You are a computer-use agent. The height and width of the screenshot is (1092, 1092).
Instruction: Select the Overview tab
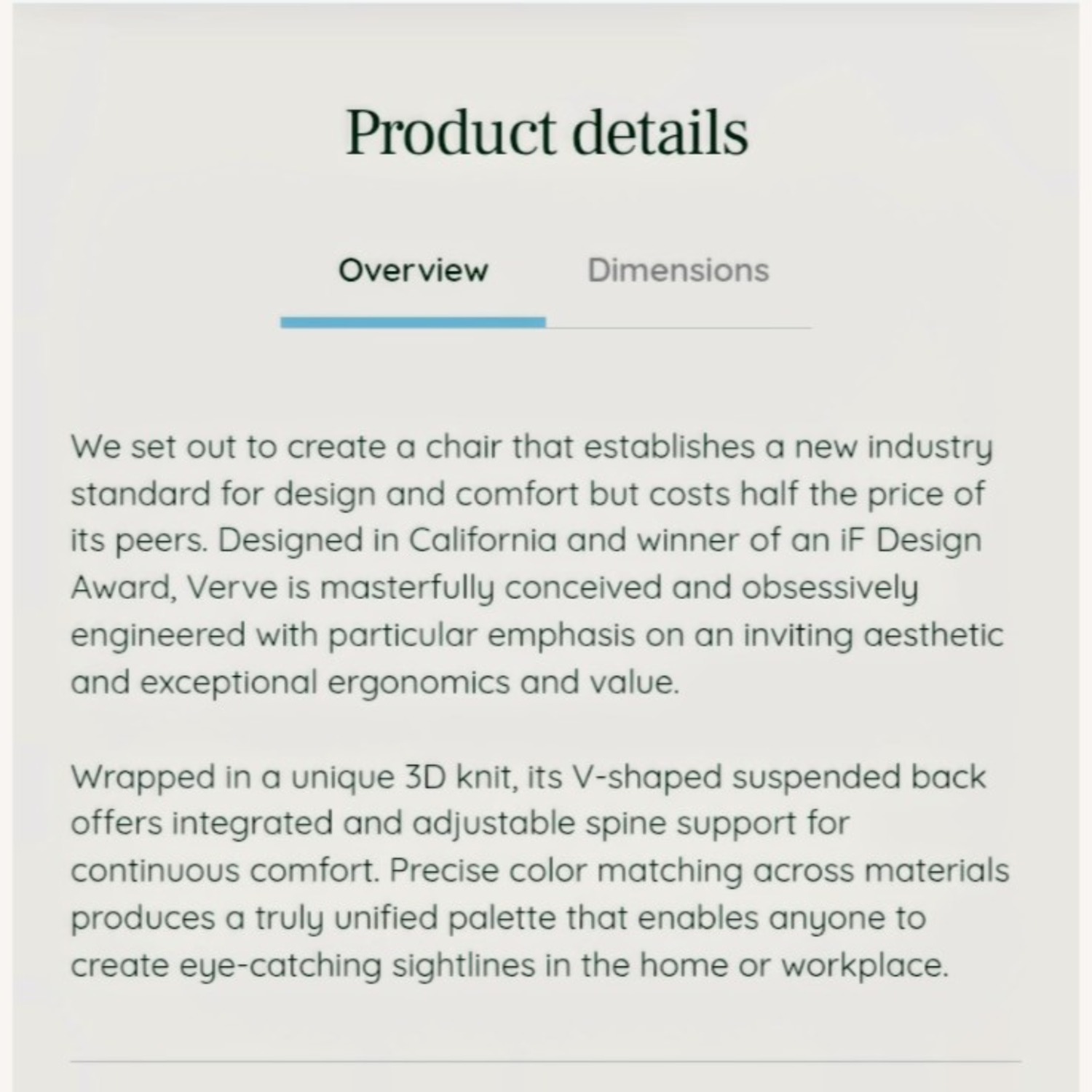point(413,271)
